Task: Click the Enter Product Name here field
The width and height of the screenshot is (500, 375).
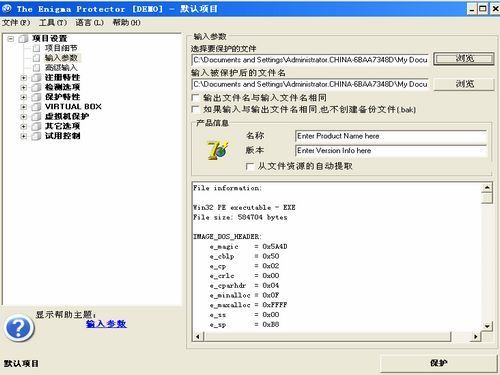Action: click(x=391, y=136)
